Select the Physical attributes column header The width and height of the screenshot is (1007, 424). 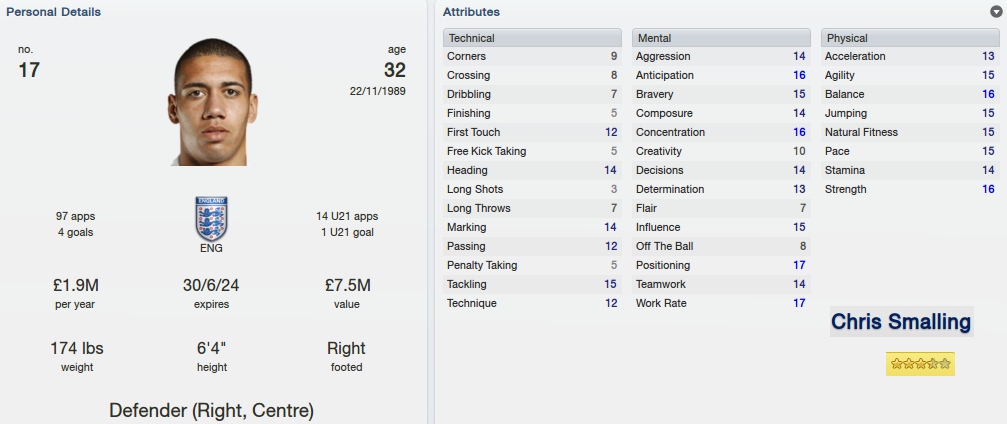[910, 38]
